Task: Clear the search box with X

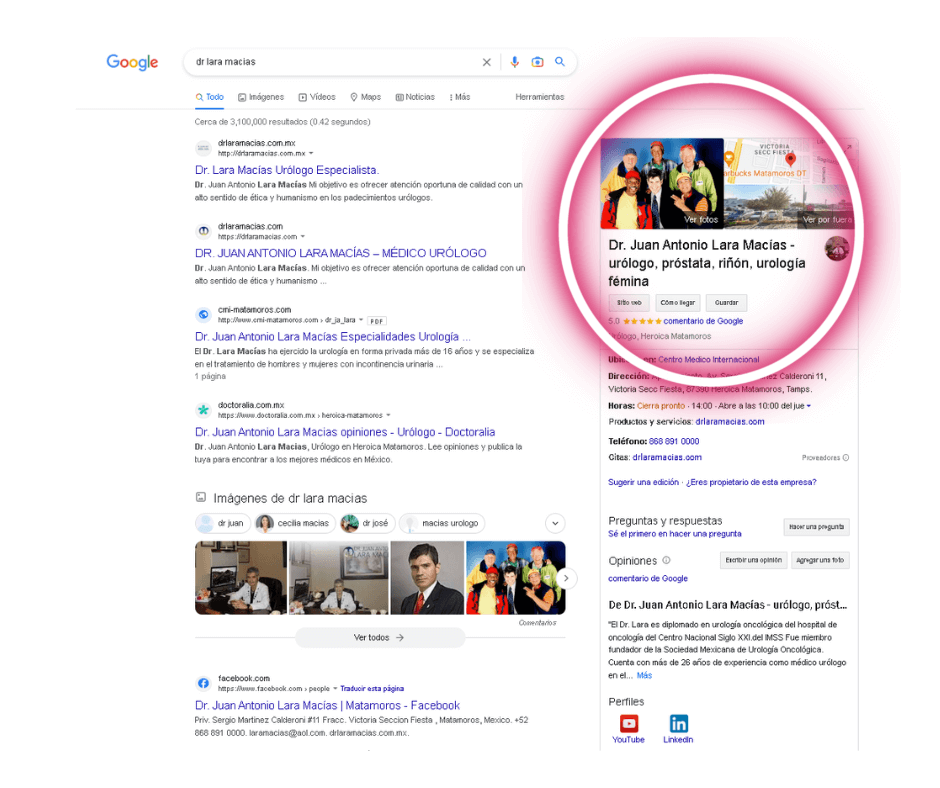Action: (486, 62)
